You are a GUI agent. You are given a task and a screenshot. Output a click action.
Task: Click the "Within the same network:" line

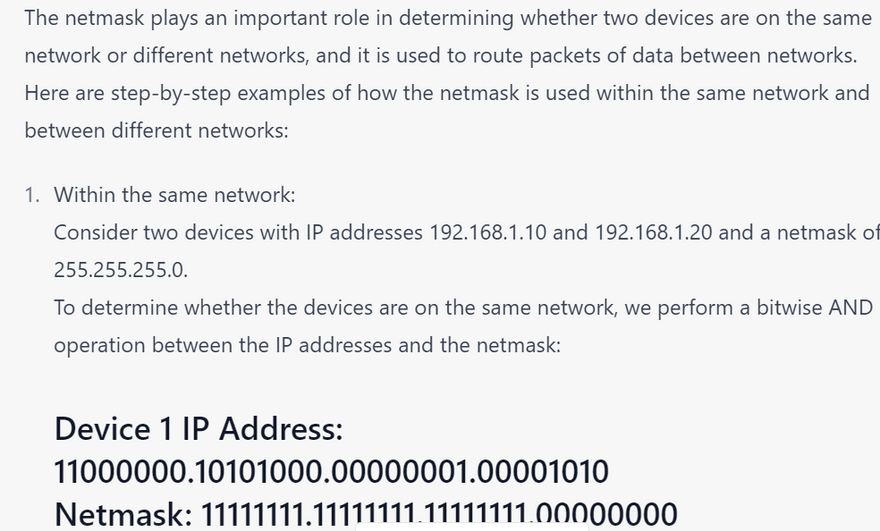point(174,195)
